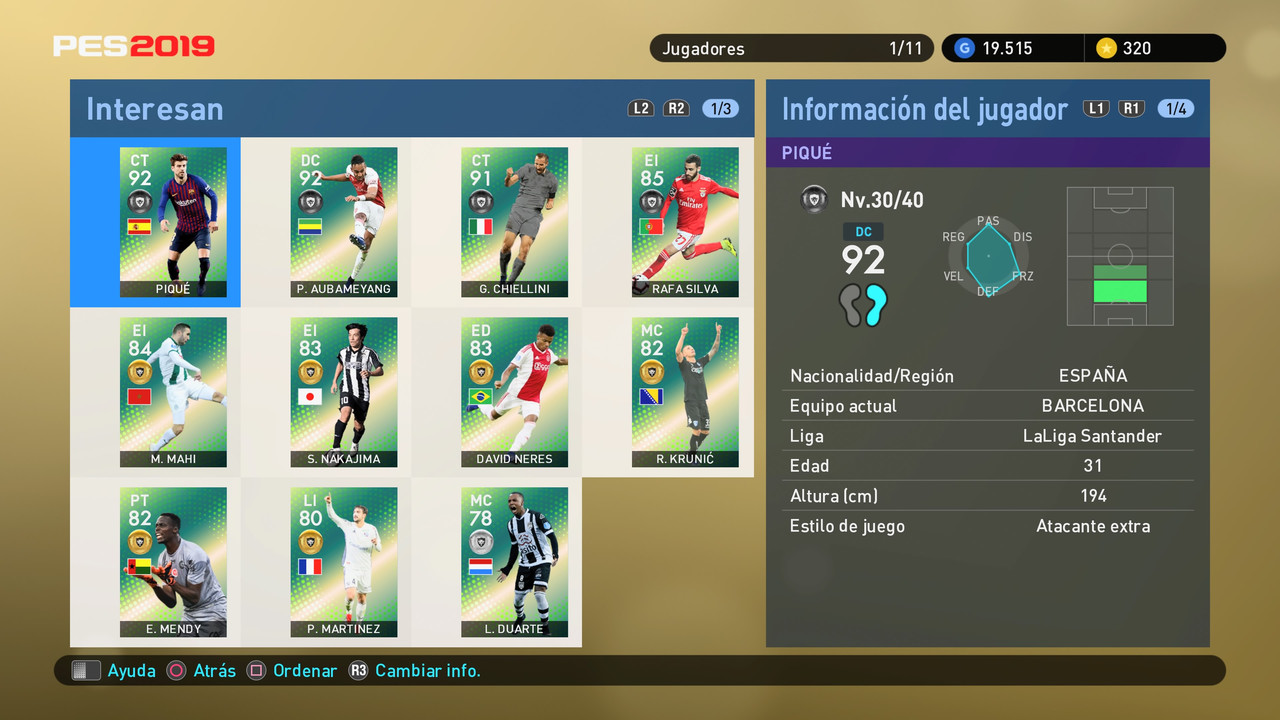Click the silver ball badge on L. Duarte's card
Screen dimensions: 1280x720
coord(480,542)
